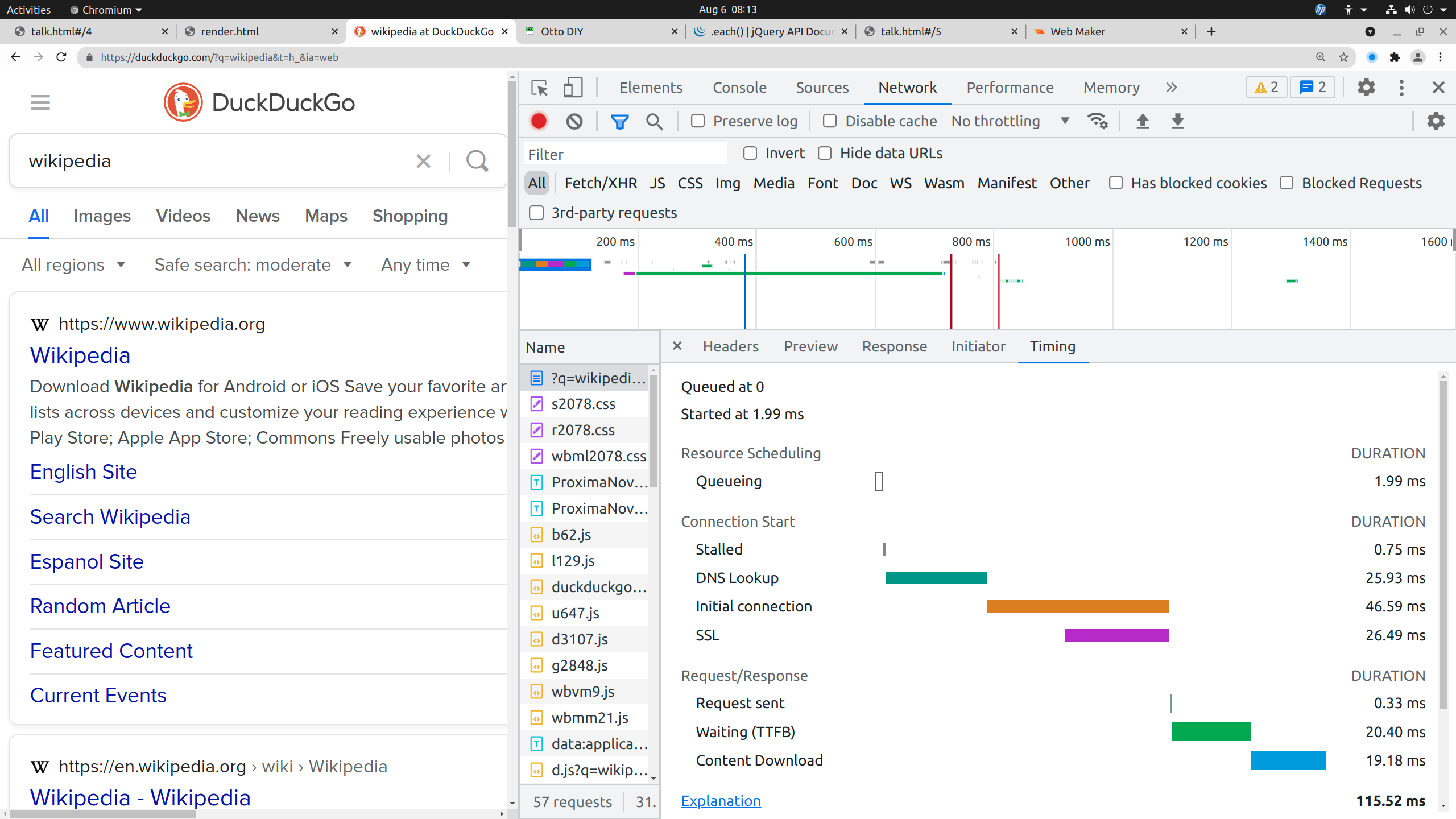Click the network Filter text field
This screenshot has width=1456, height=819.
pos(624,154)
